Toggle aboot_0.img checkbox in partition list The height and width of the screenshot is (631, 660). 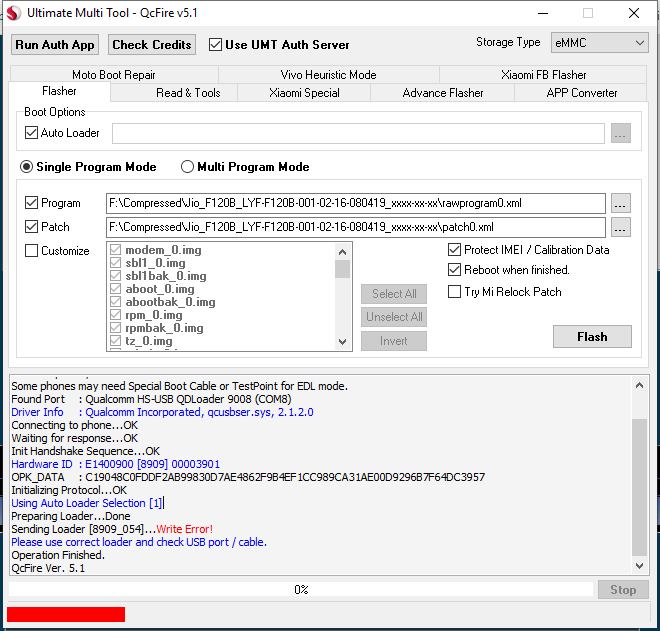coord(115,289)
